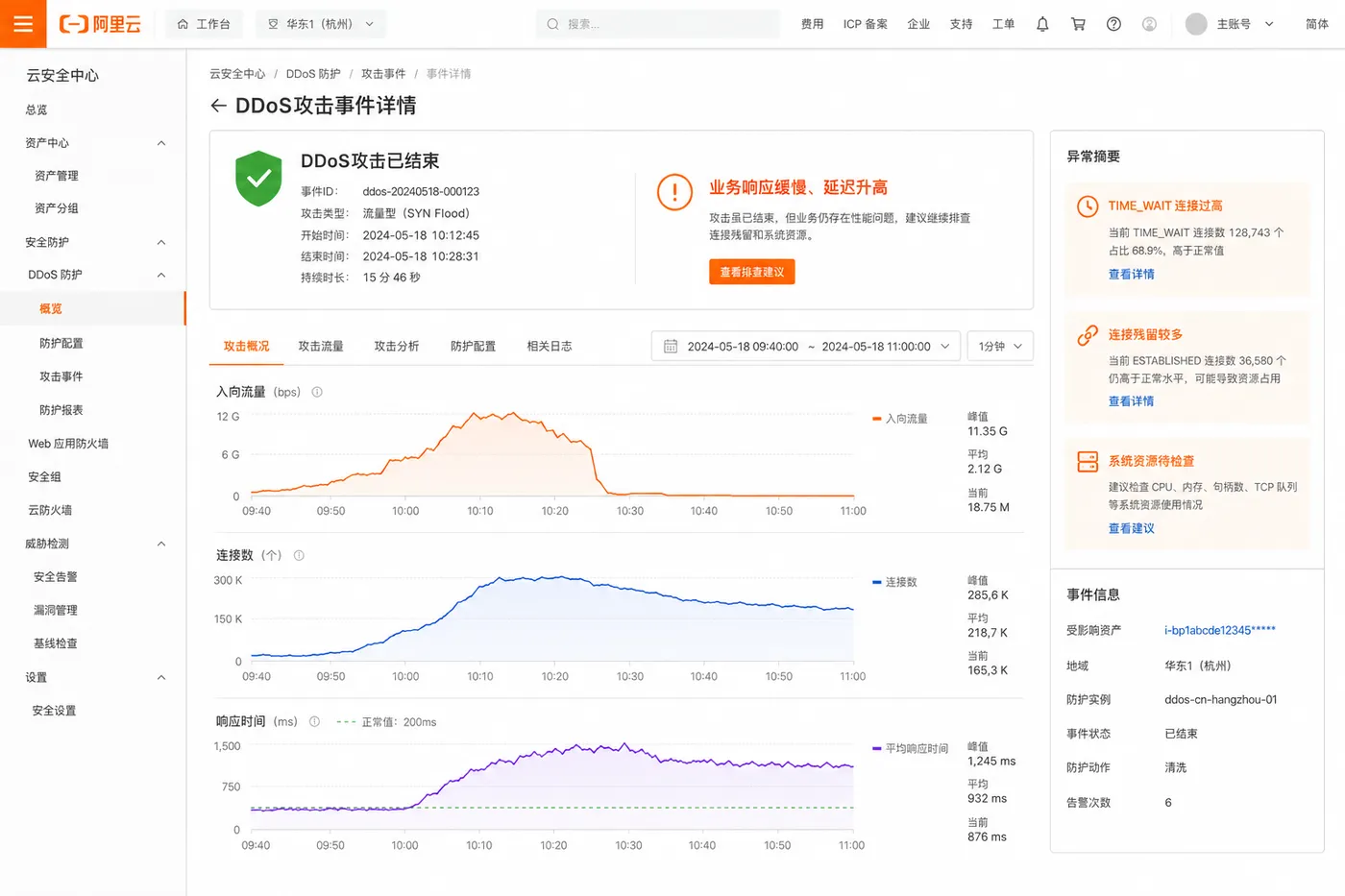Screen dimensions: 1345x896
Task: Open Web 应用防火墙 in the sidebar
Action: pyautogui.click(x=68, y=444)
